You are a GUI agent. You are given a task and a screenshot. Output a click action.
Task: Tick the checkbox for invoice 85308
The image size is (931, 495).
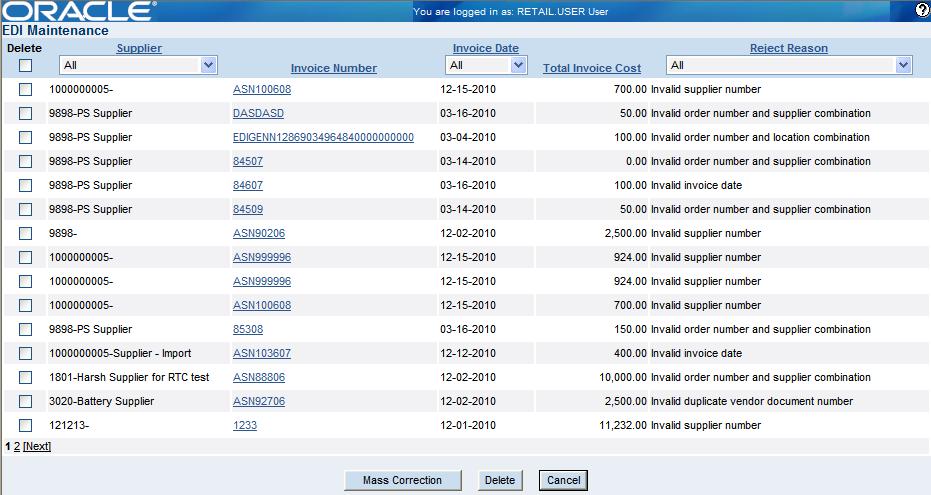(x=25, y=329)
